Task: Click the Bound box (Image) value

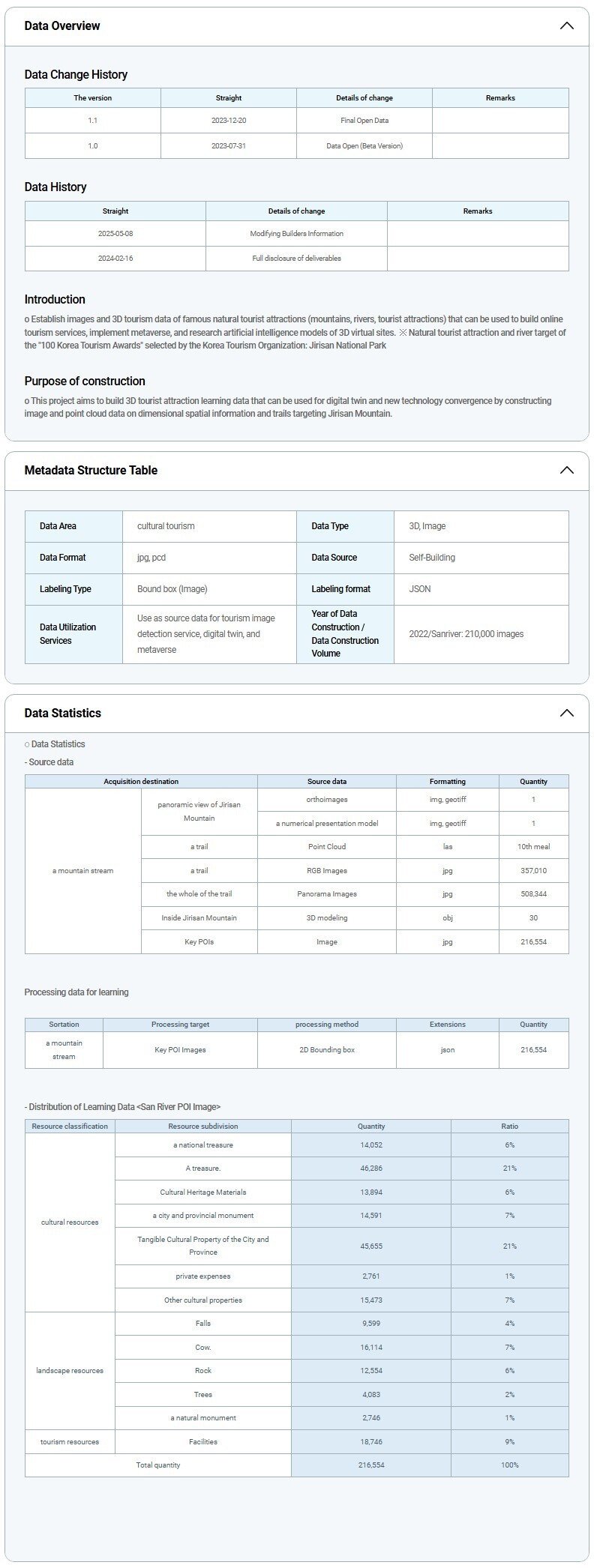Action: pos(172,589)
